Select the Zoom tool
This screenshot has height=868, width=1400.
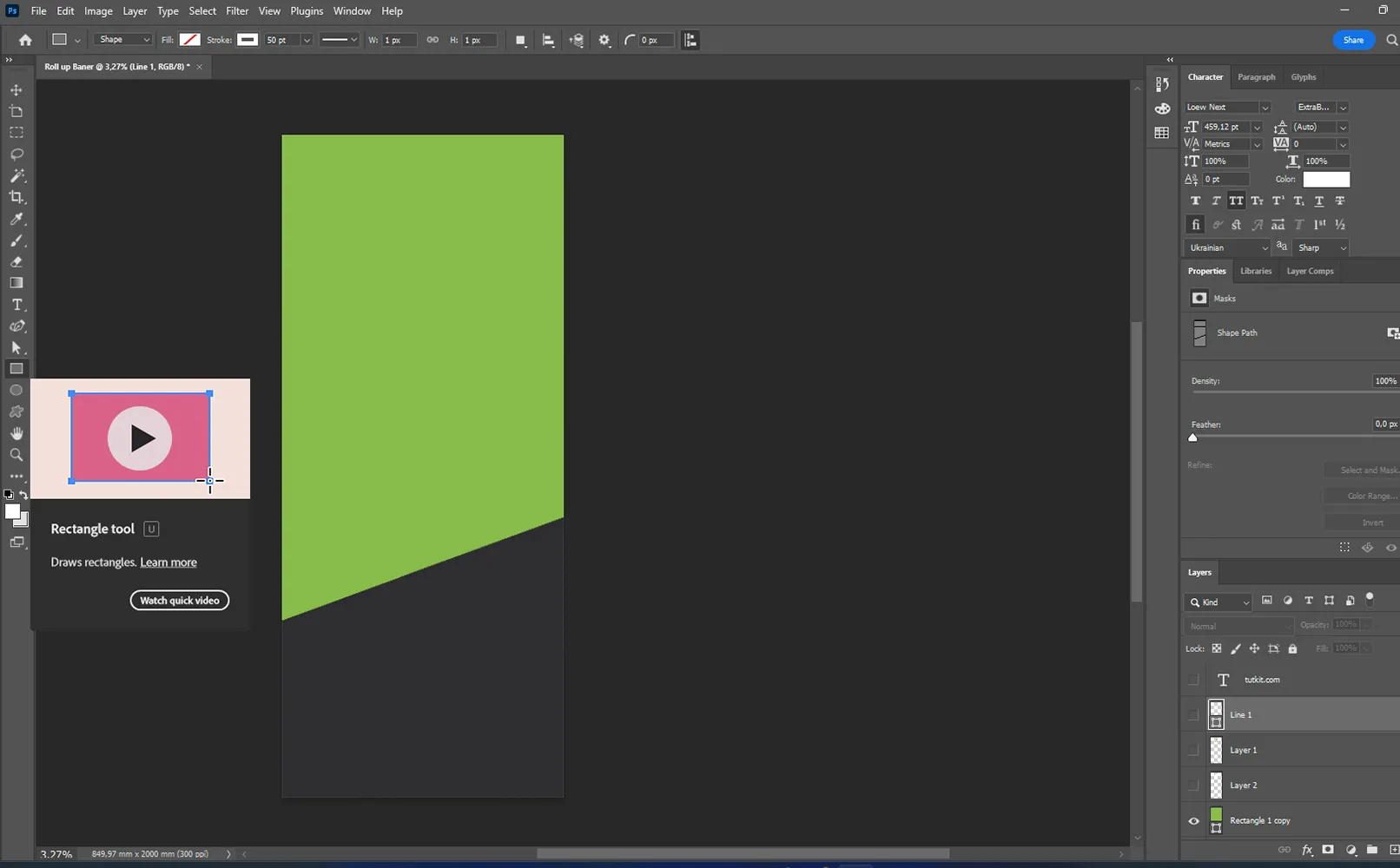[x=17, y=455]
